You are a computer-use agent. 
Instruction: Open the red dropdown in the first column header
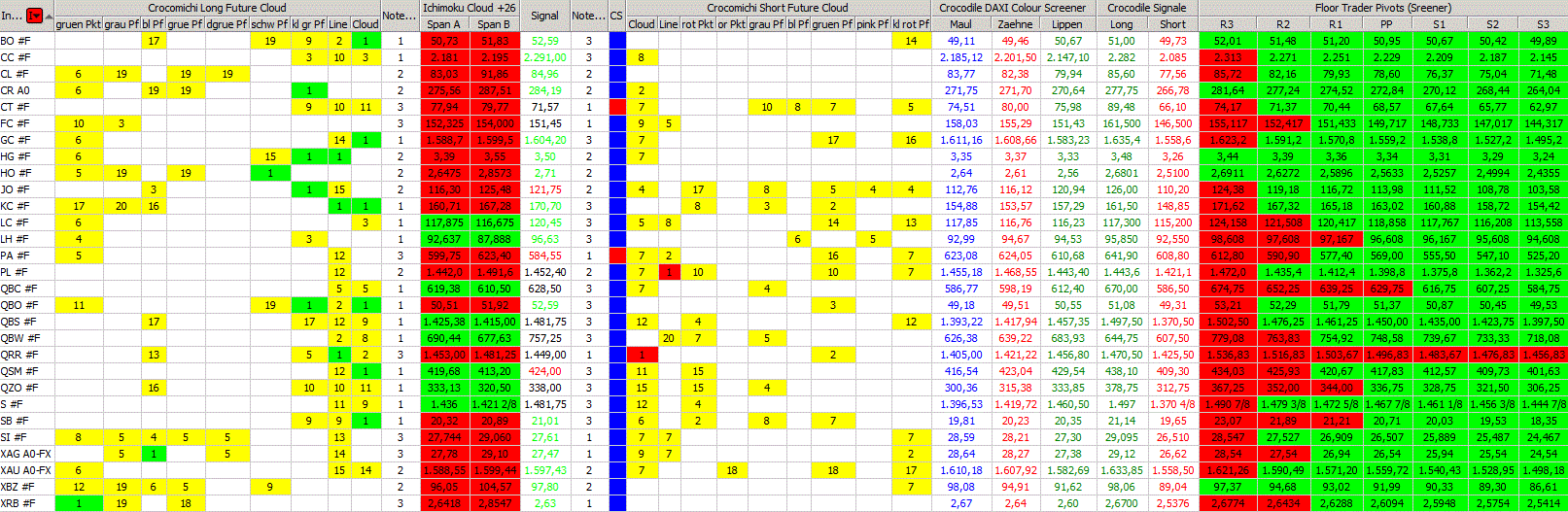click(35, 16)
